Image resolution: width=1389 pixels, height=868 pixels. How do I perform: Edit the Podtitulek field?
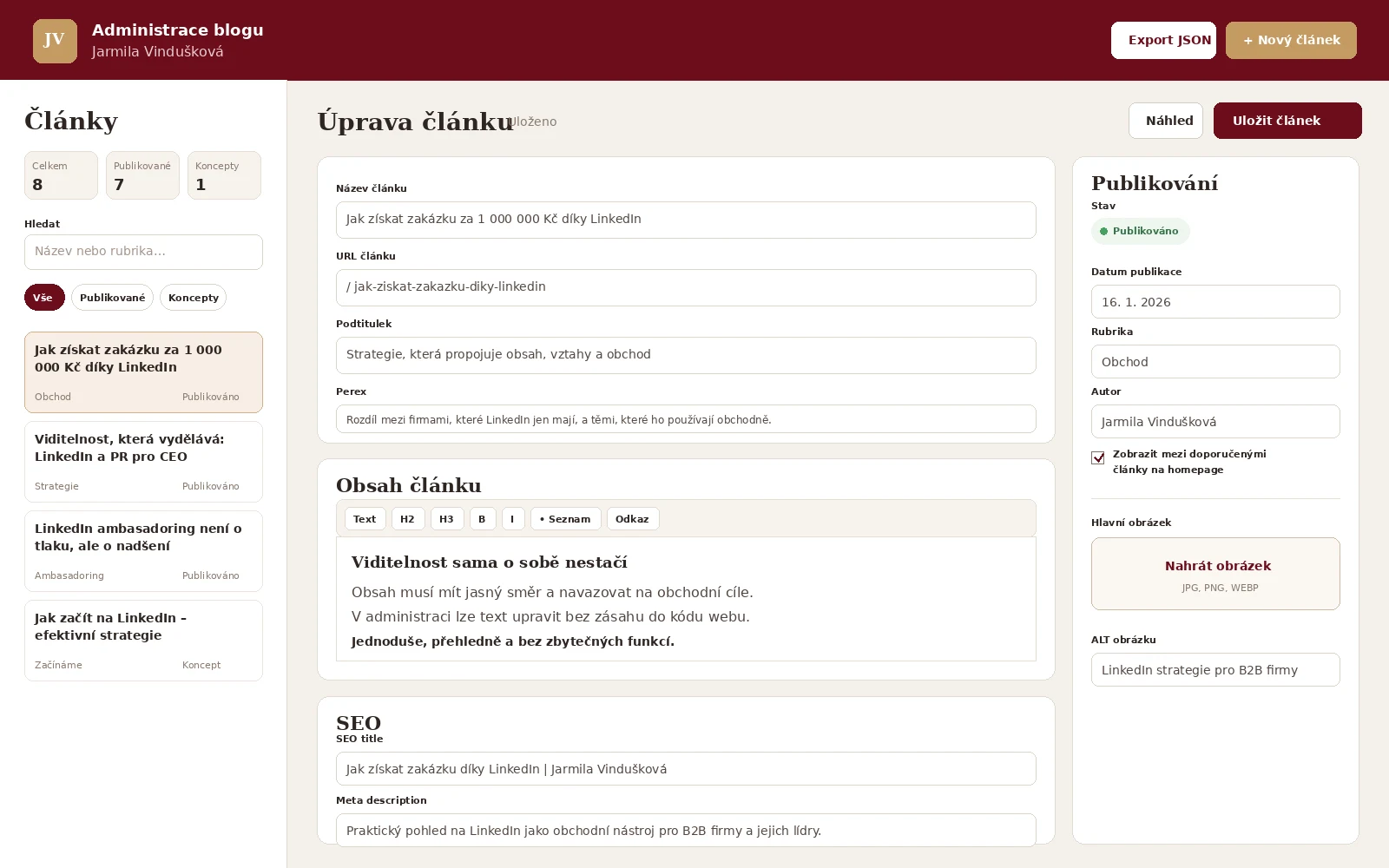pyautogui.click(x=686, y=355)
